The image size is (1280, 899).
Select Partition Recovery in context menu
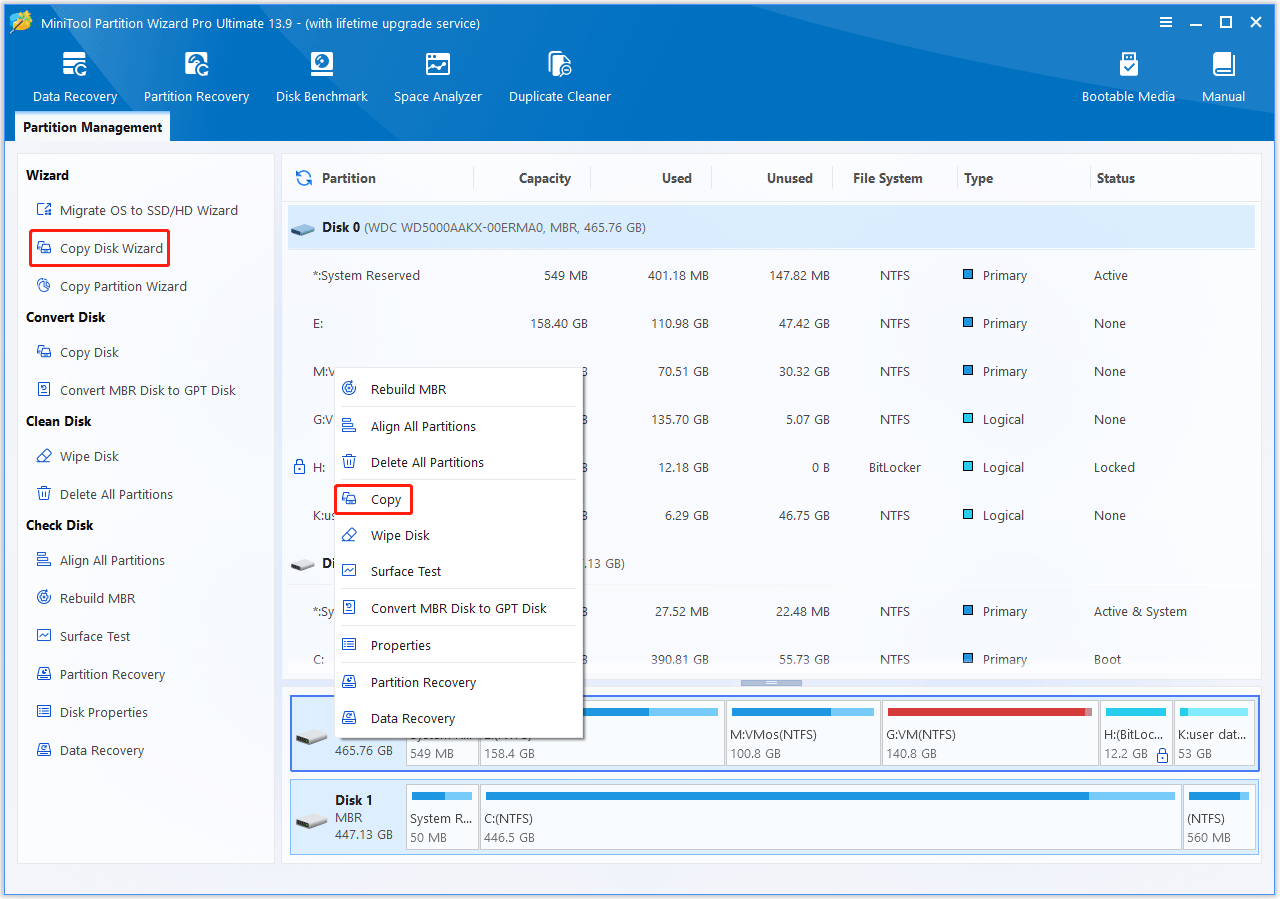tap(459, 682)
